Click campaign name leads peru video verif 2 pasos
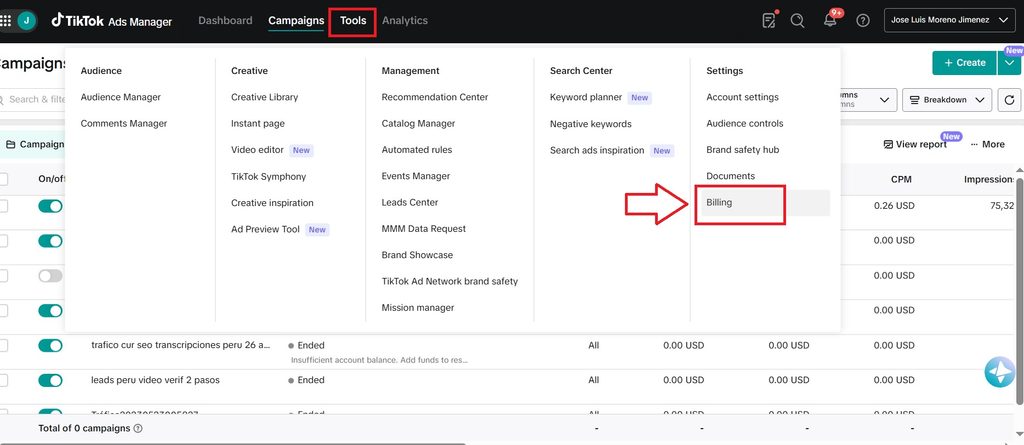Image resolution: width=1024 pixels, height=445 pixels. (x=155, y=380)
